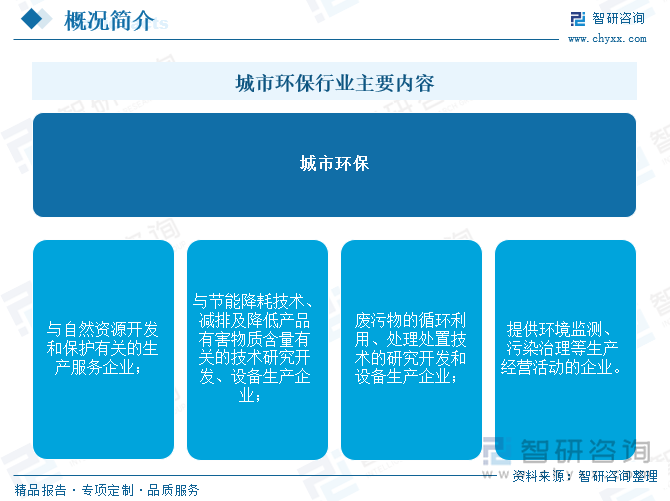This screenshot has height=501, width=670.
Task: Select the 废污物的循环利用 card
Action: (411, 349)
